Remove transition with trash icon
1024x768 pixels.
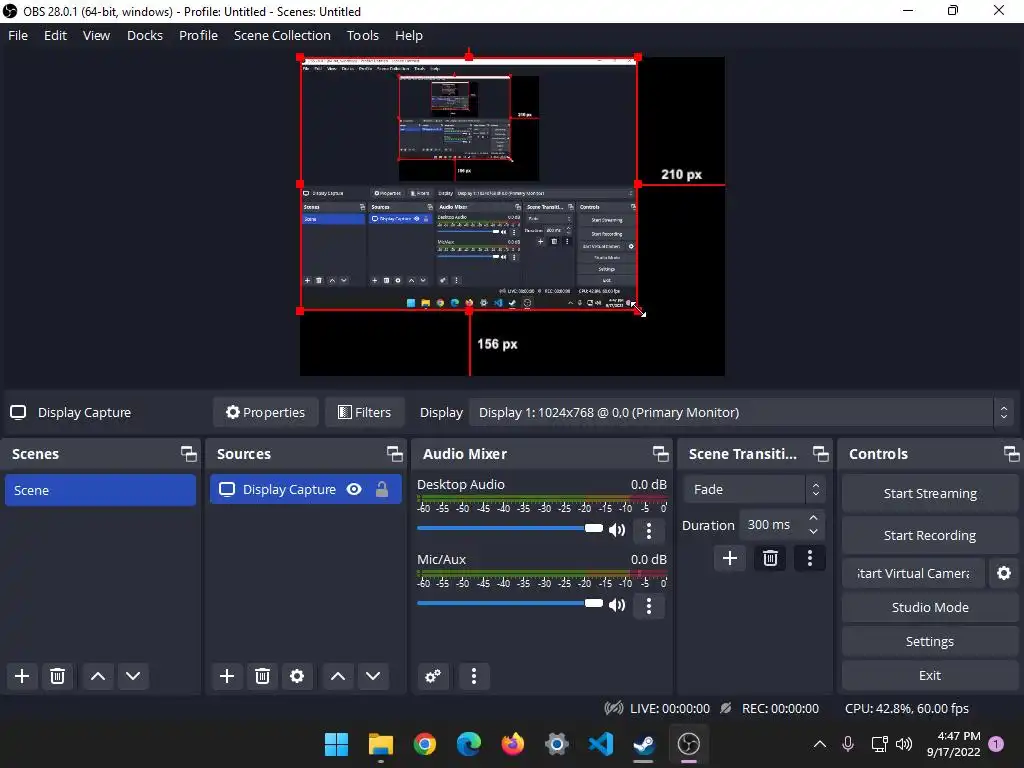tap(770, 558)
